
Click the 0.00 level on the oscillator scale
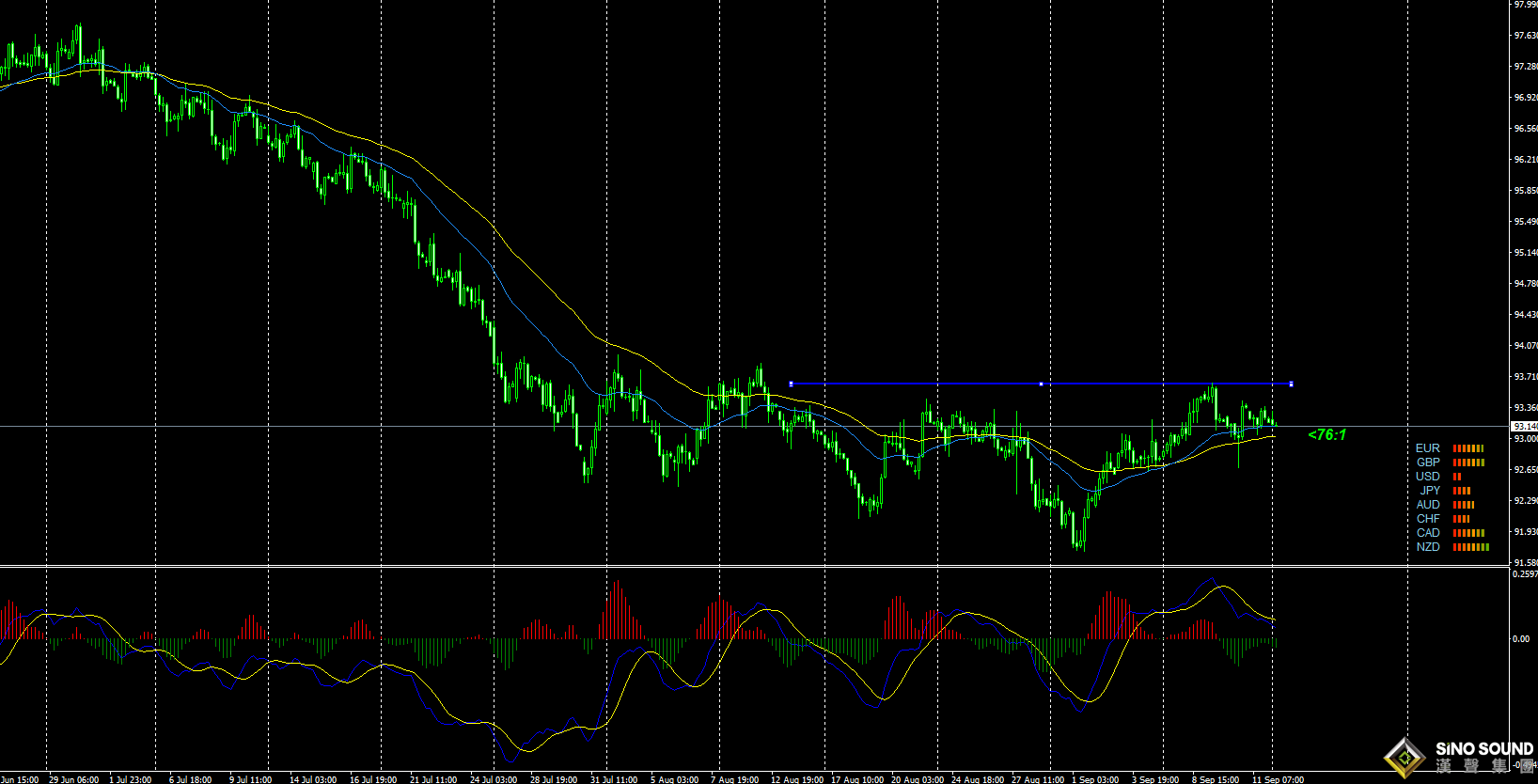coord(1521,639)
